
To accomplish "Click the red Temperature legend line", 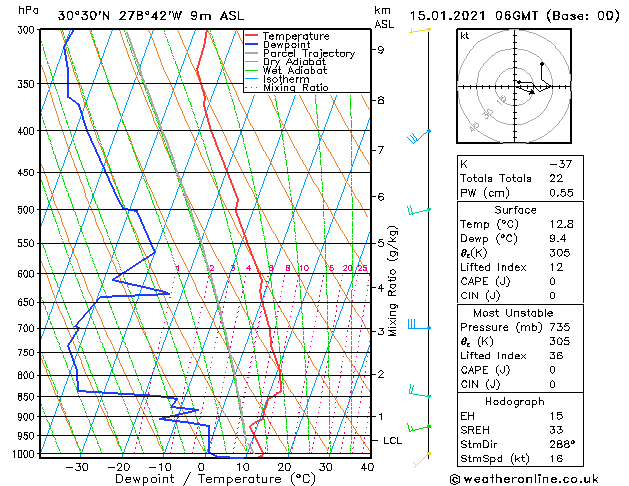I will coord(252,36).
